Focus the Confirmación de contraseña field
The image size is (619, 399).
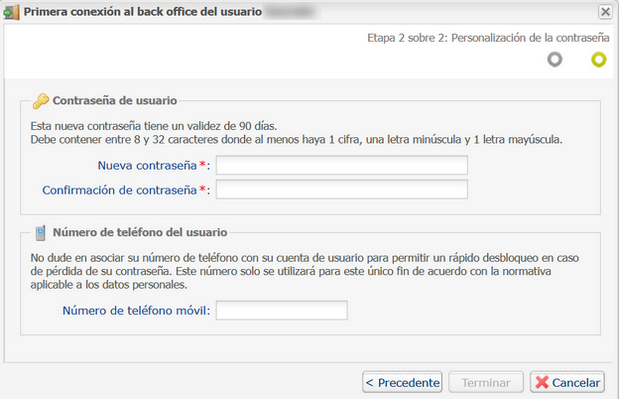[x=342, y=189]
